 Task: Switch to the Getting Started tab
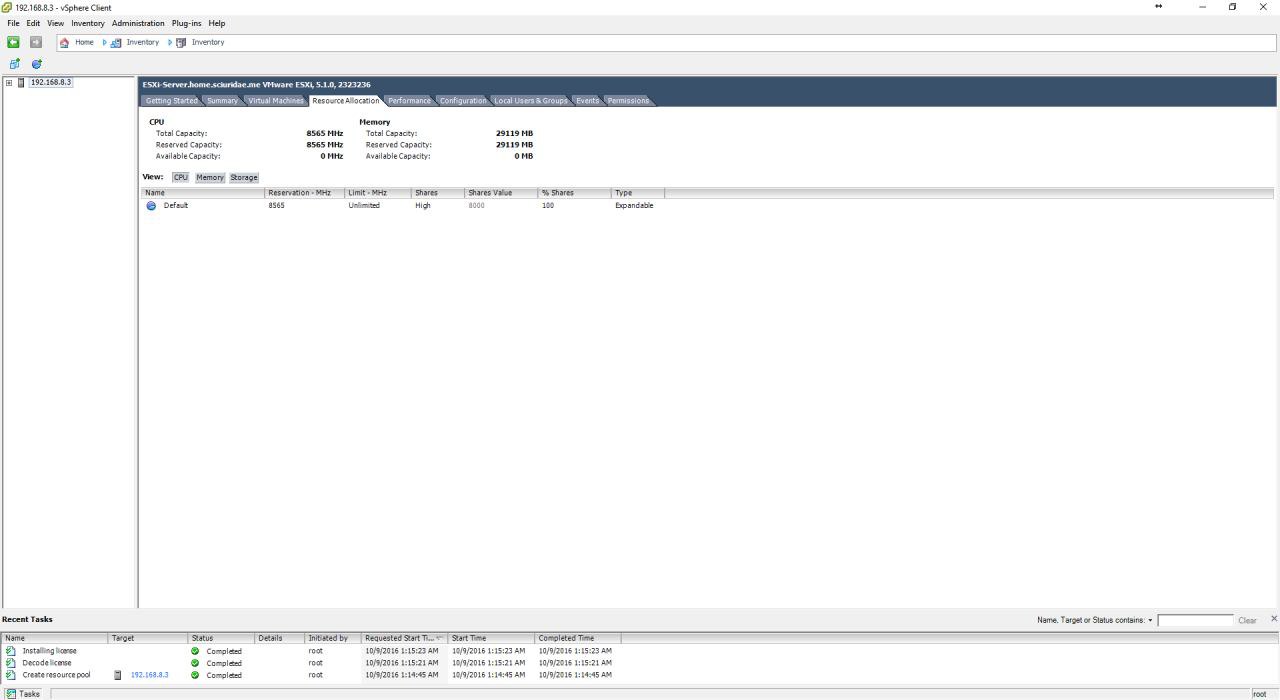click(x=172, y=100)
